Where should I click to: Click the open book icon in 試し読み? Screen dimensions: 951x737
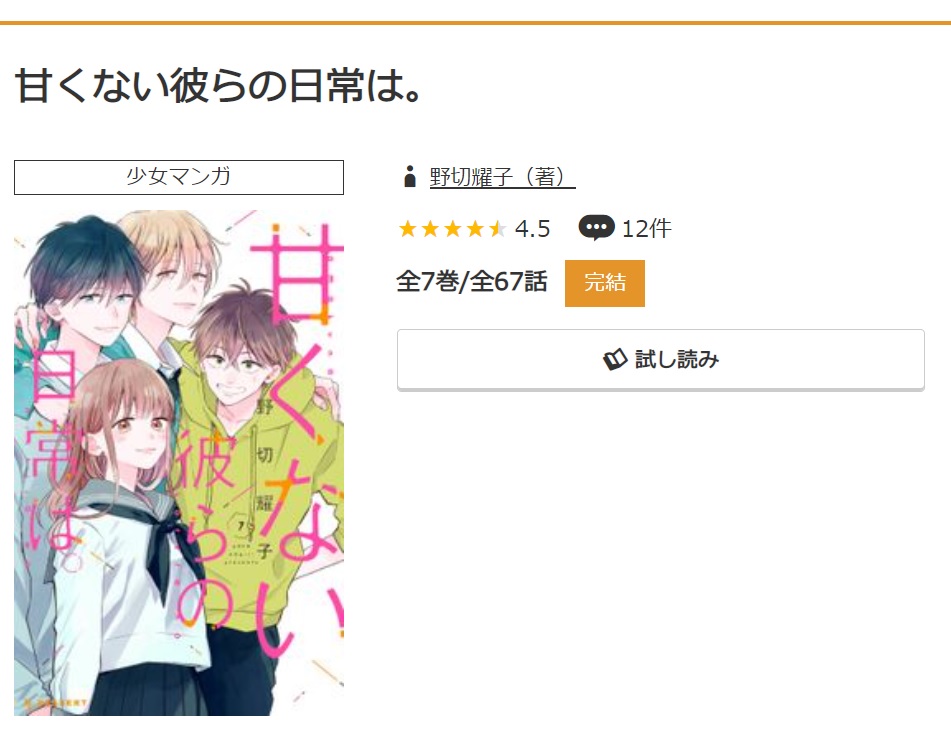pyautogui.click(x=615, y=360)
